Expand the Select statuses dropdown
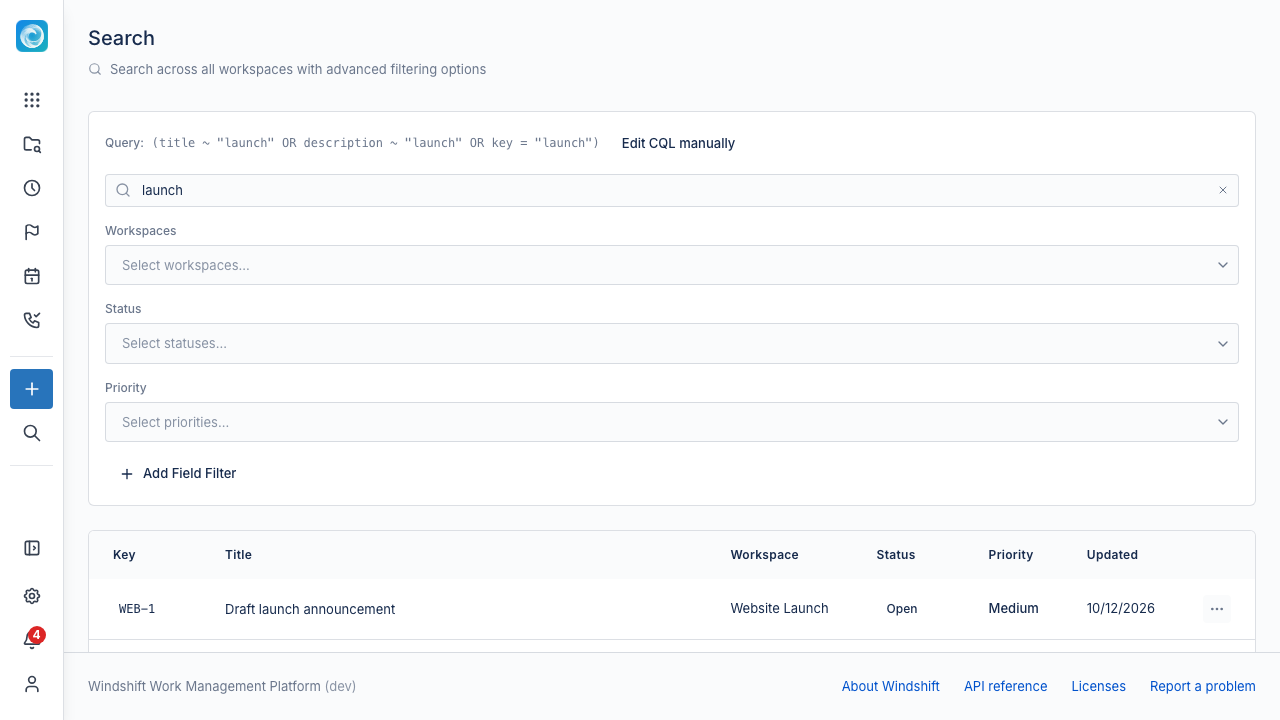1280x720 pixels. (x=672, y=343)
